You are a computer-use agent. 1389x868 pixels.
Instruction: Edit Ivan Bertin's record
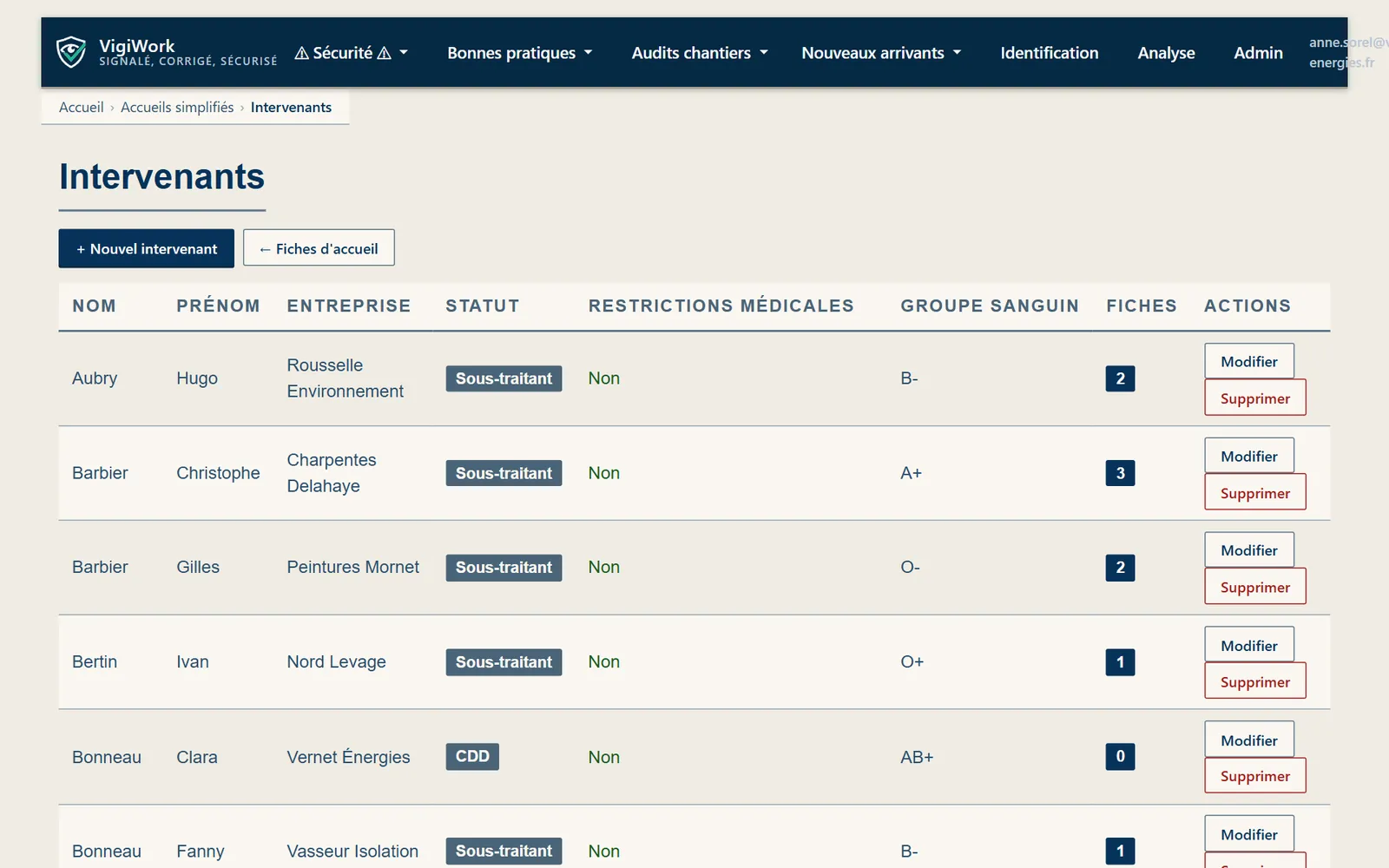tap(1248, 645)
